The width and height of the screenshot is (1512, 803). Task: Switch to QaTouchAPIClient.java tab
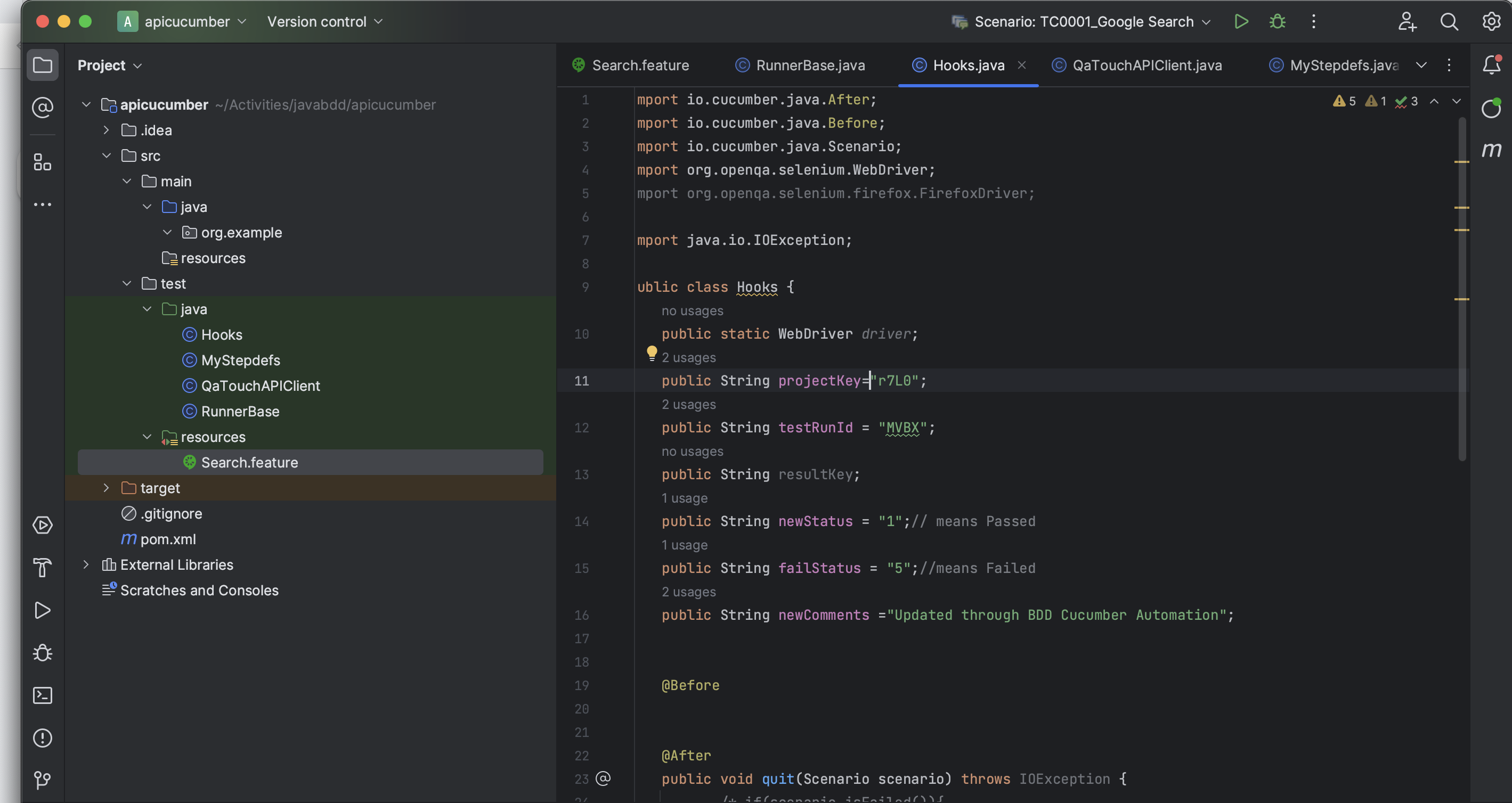1136,65
